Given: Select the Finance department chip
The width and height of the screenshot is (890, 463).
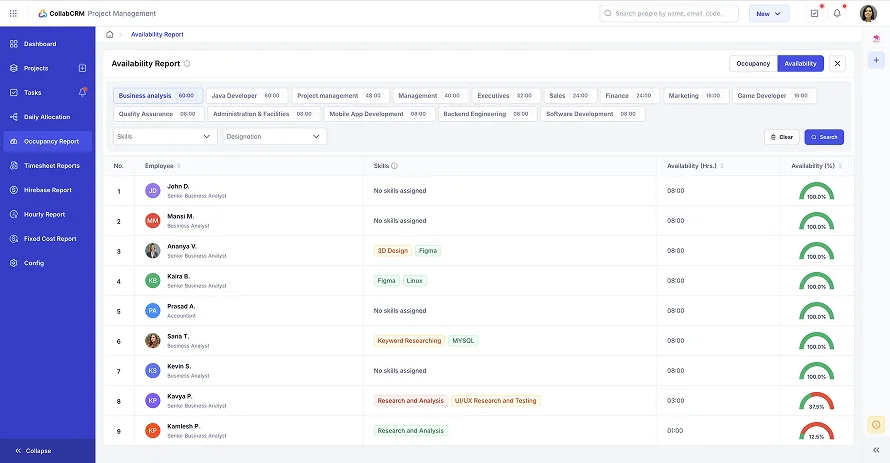Looking at the screenshot, I should (x=629, y=96).
